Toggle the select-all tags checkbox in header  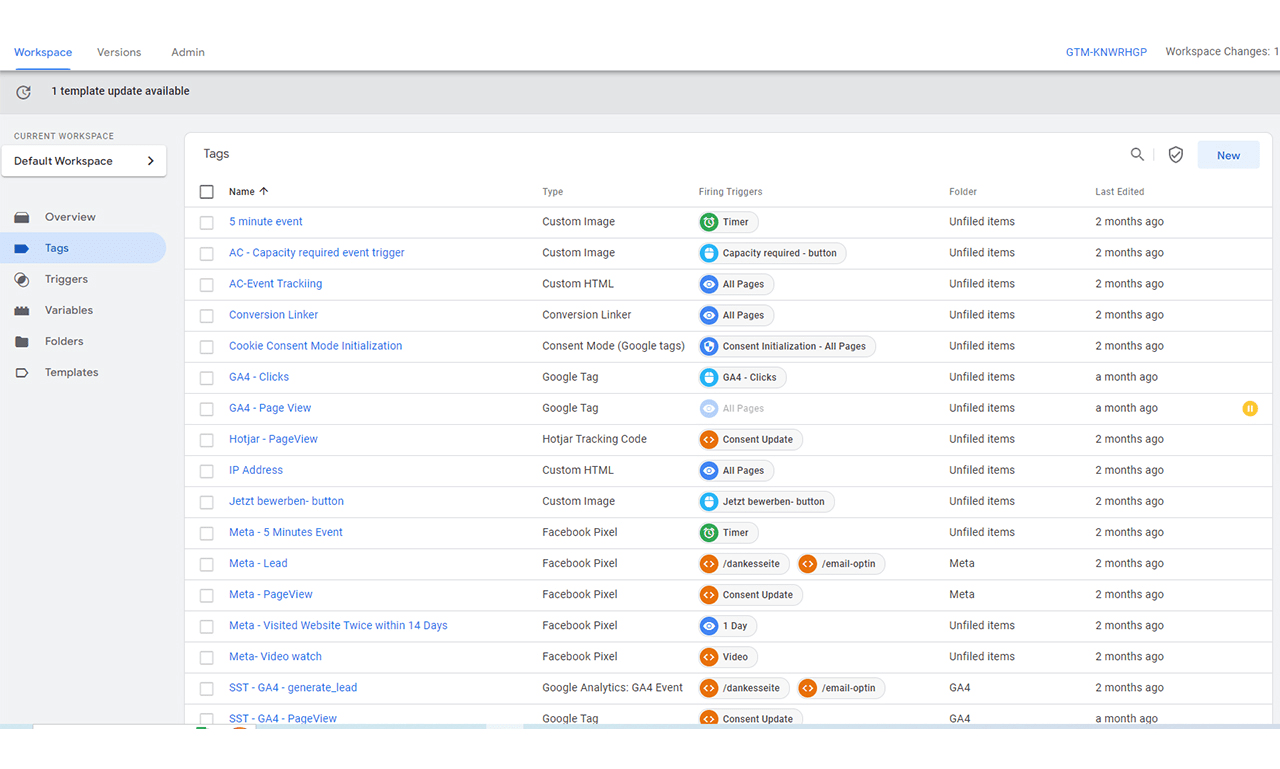pyautogui.click(x=207, y=192)
